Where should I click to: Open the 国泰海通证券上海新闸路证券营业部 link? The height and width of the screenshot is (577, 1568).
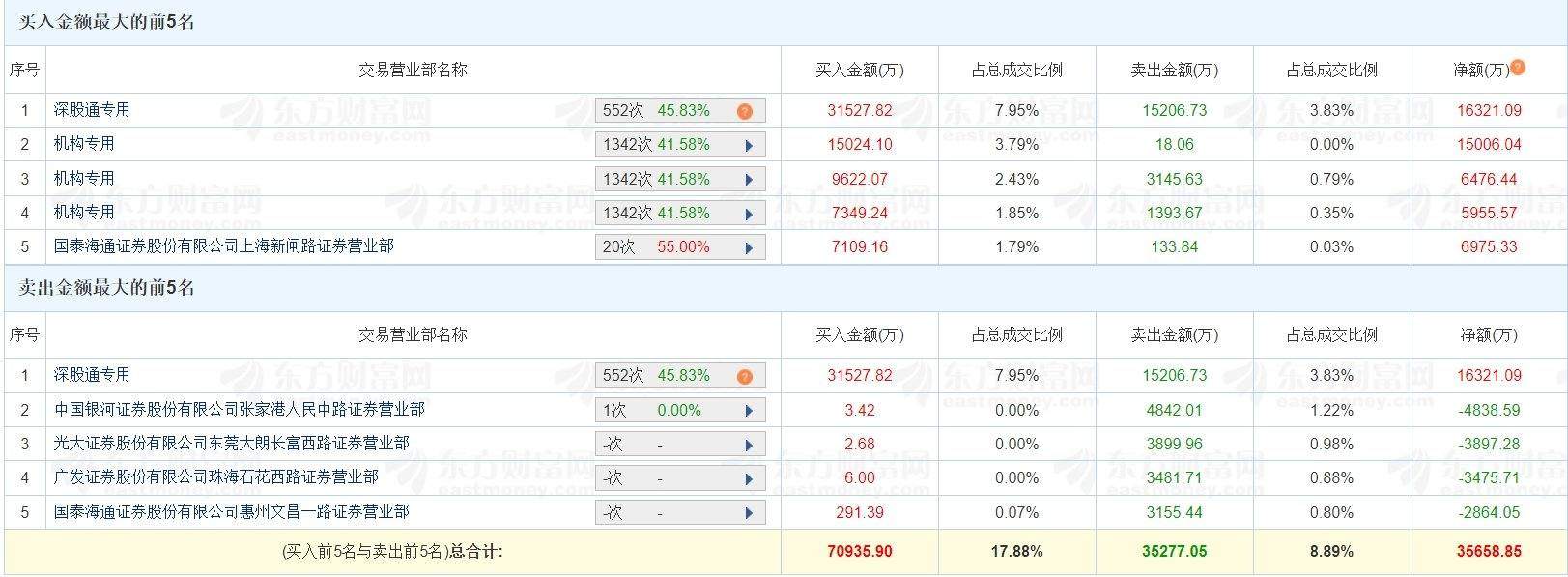click(223, 246)
